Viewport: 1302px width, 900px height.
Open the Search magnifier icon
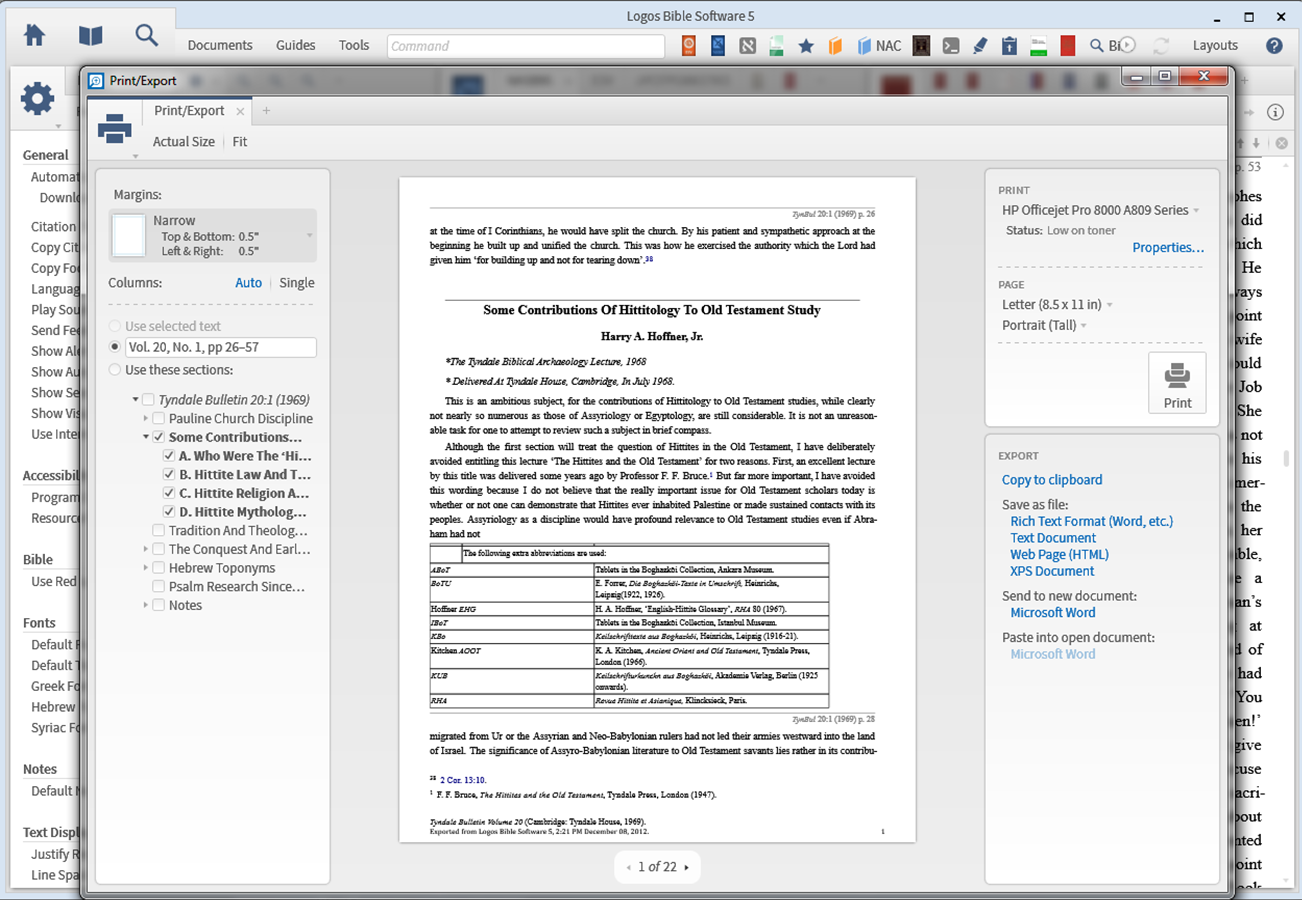click(147, 35)
